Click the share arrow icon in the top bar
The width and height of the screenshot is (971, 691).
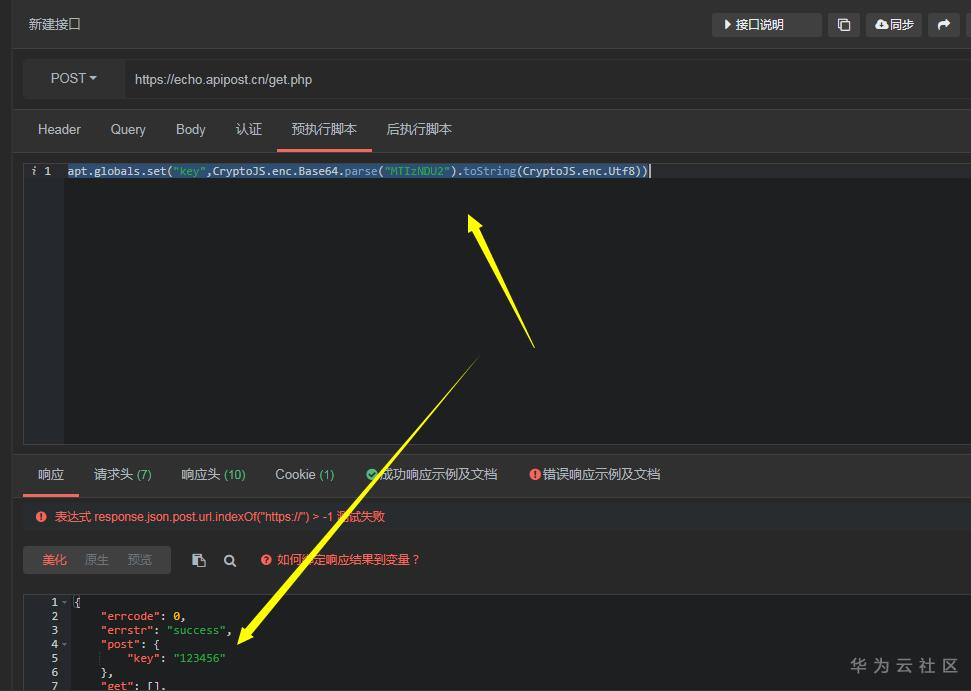coord(943,25)
